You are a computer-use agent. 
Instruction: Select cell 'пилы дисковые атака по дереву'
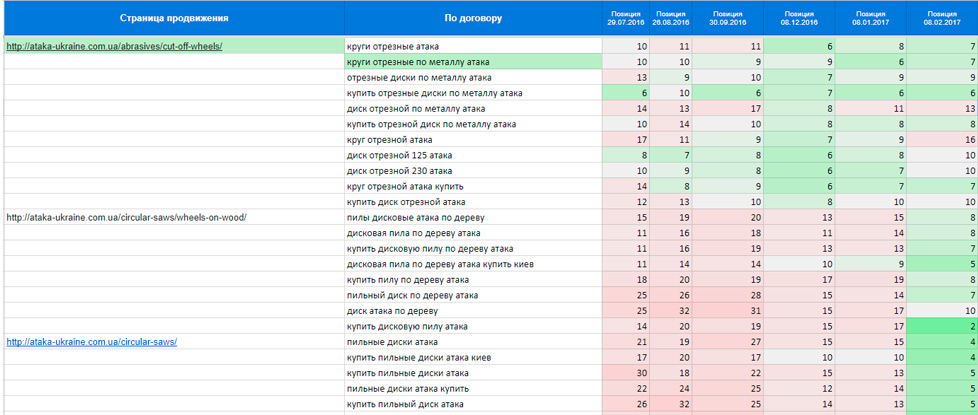pyautogui.click(x=473, y=217)
